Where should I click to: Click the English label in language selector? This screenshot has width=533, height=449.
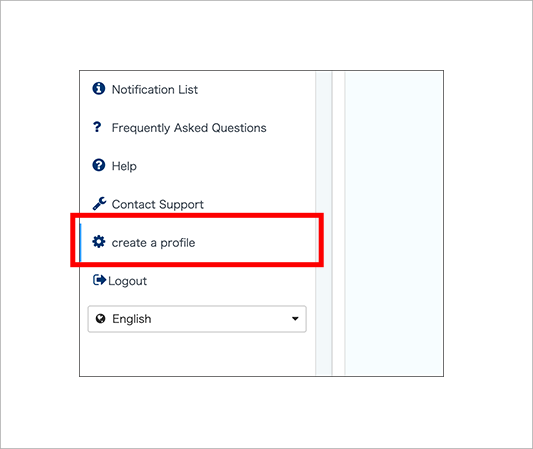point(132,319)
